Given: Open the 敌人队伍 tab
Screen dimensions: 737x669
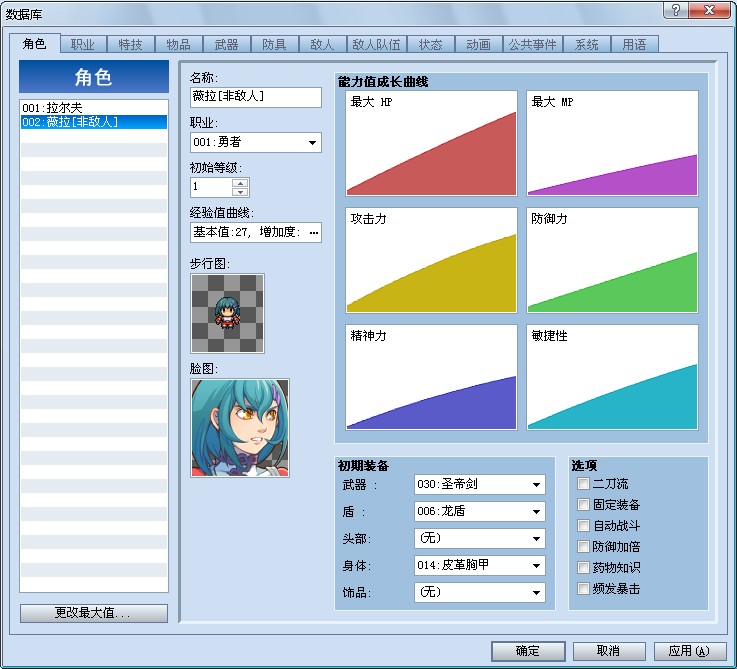Looking at the screenshot, I should [x=376, y=45].
